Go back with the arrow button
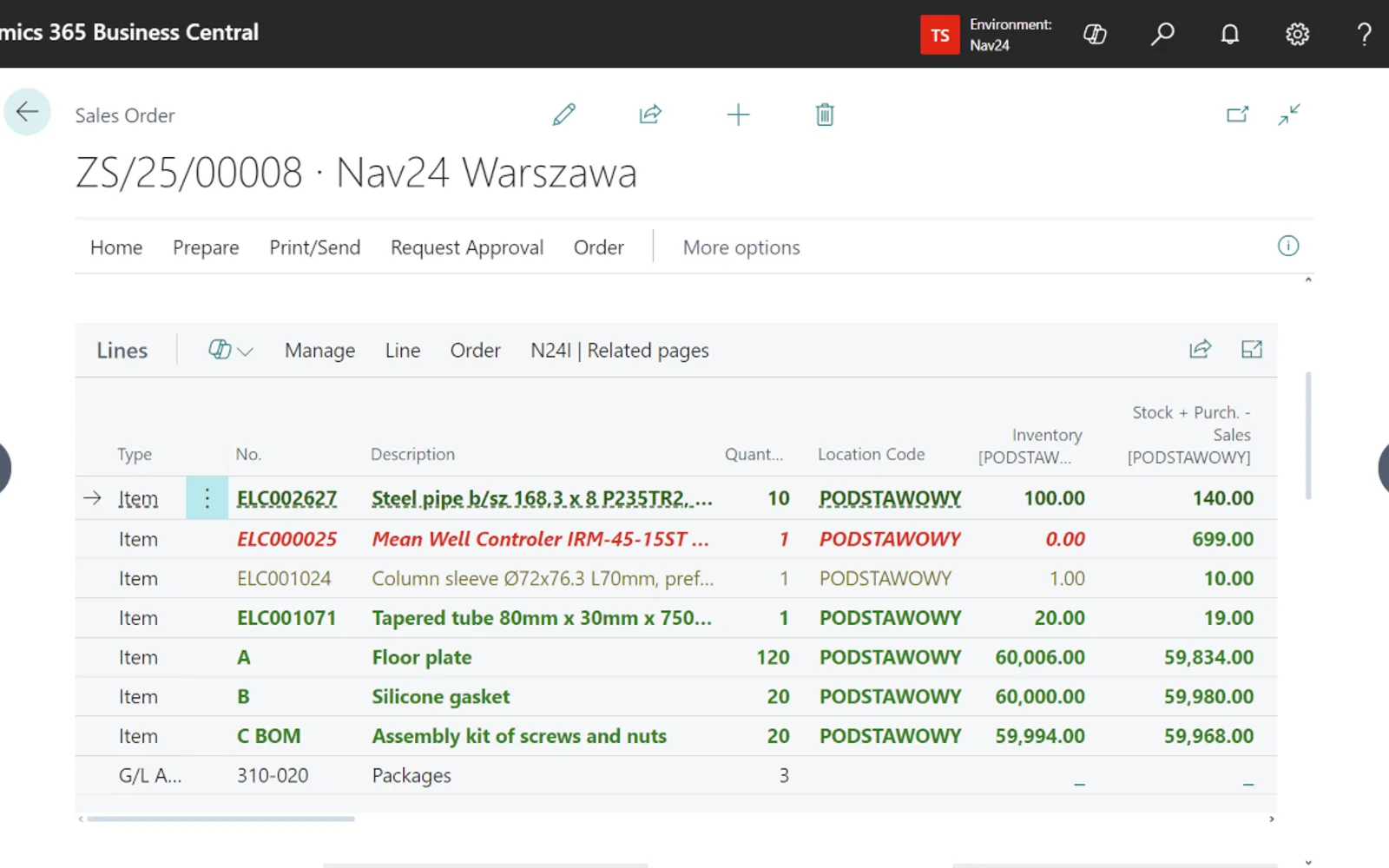1389x868 pixels. pos(27,112)
